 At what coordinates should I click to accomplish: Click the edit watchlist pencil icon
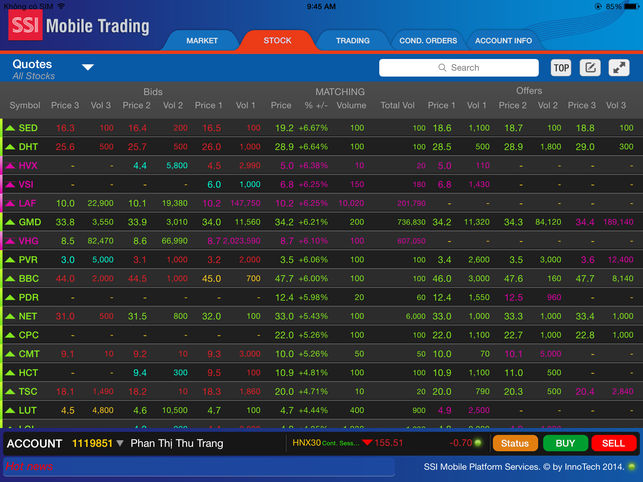coord(590,68)
